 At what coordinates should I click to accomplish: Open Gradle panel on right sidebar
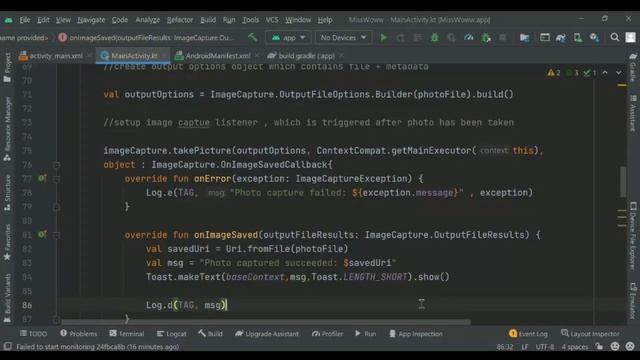(633, 67)
